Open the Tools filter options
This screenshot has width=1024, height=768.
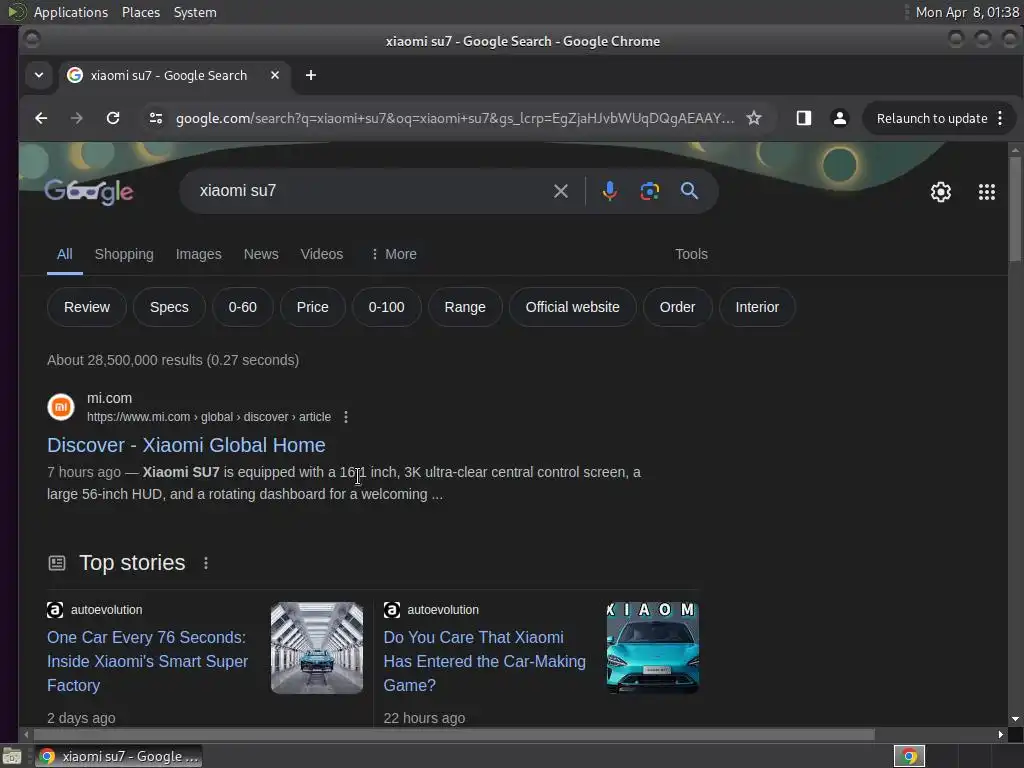pyautogui.click(x=691, y=254)
